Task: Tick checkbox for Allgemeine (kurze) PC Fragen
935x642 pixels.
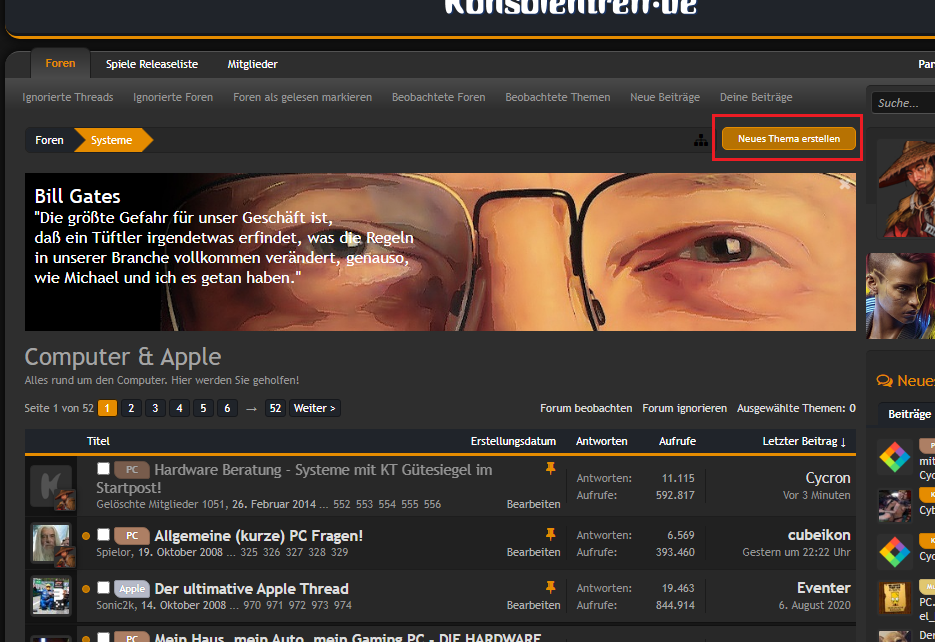Action: click(x=103, y=534)
